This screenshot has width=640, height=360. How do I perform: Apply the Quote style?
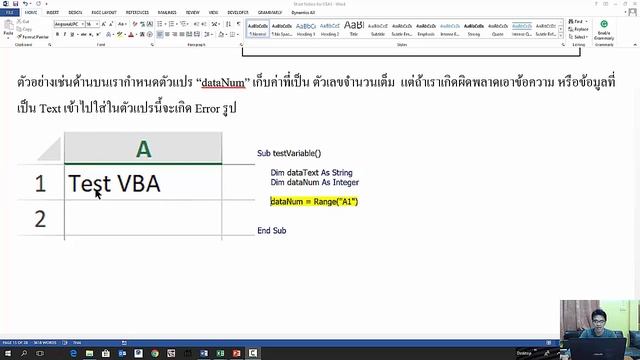(498, 29)
